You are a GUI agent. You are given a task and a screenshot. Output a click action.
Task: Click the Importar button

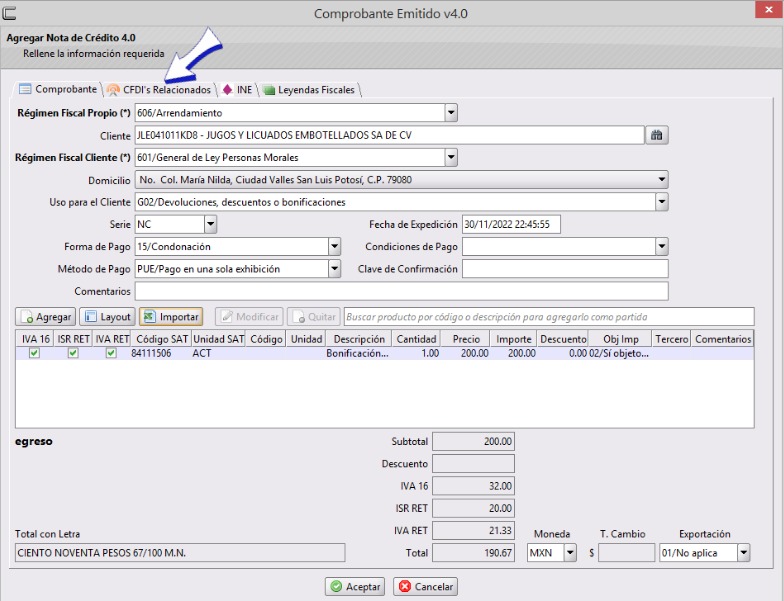click(x=171, y=317)
